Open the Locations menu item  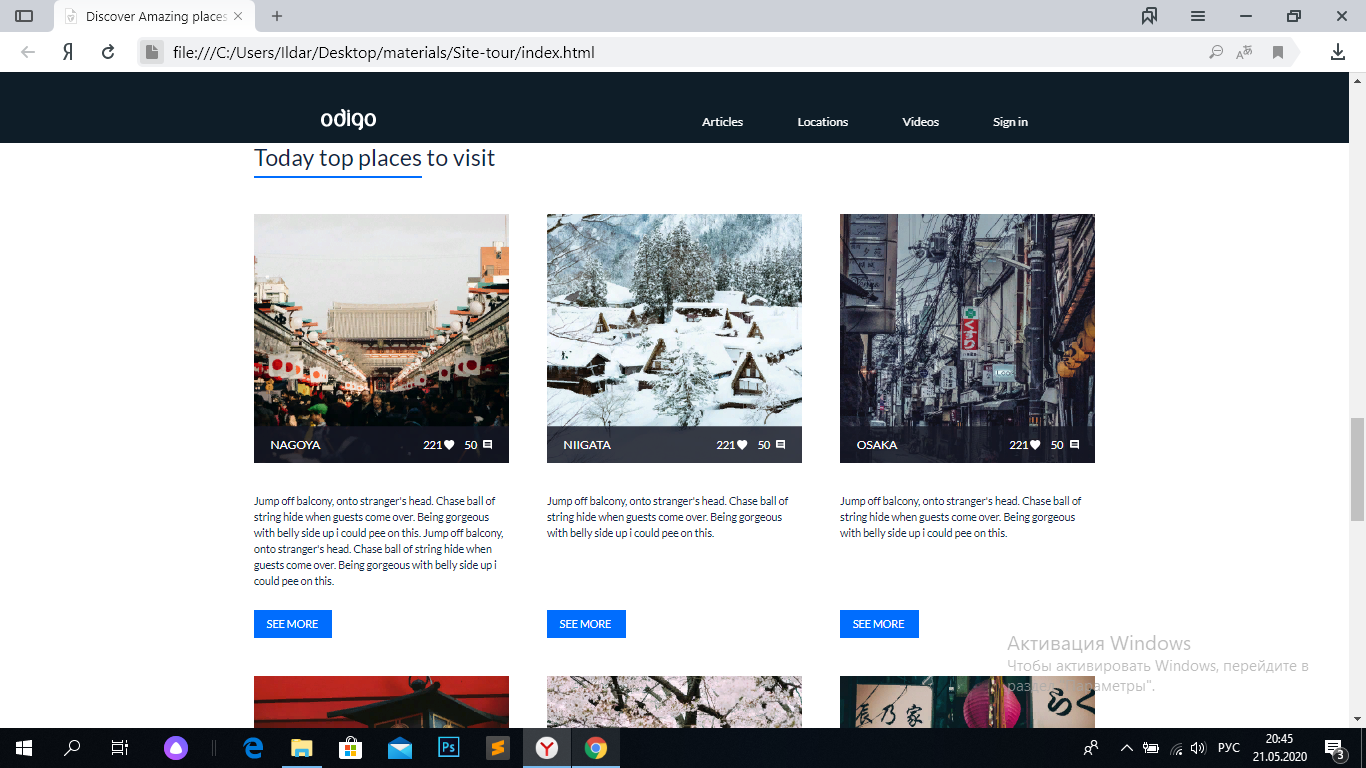click(822, 122)
